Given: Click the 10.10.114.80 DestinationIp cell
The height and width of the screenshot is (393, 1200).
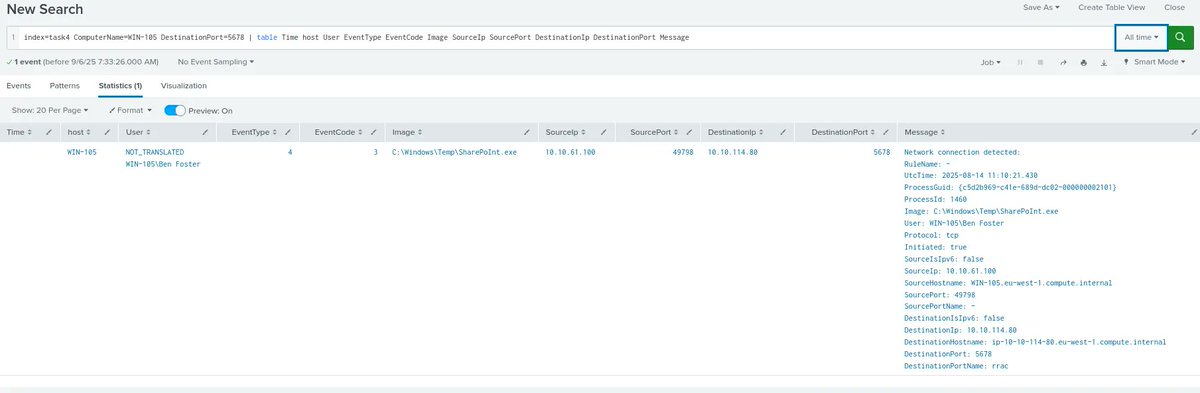Looking at the screenshot, I should click(x=732, y=152).
